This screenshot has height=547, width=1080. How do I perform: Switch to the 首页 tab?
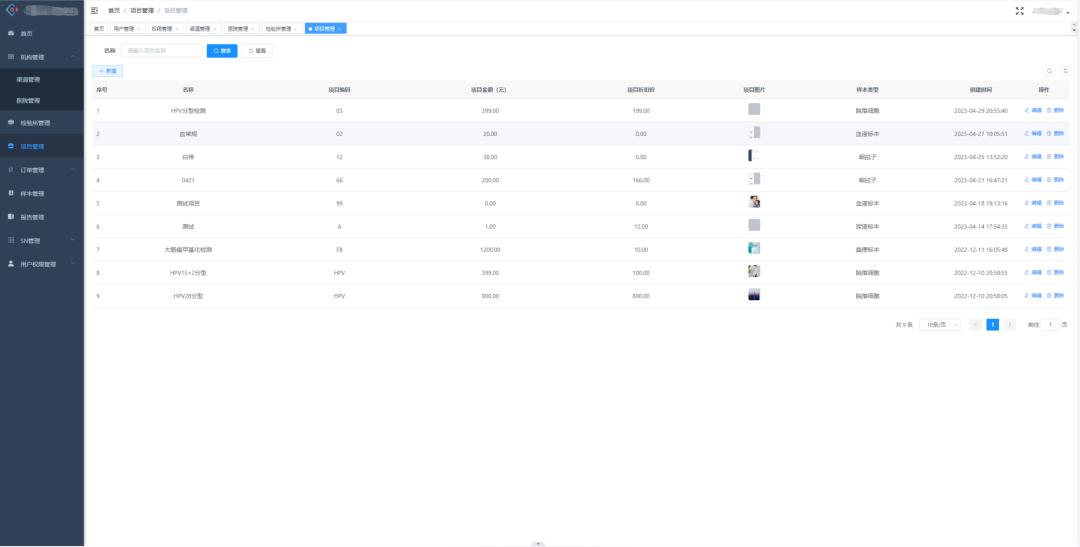click(x=99, y=29)
